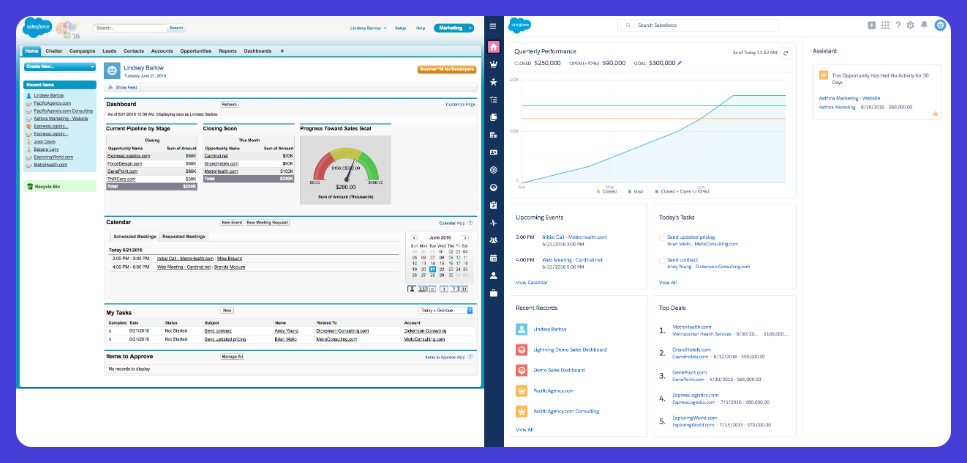The height and width of the screenshot is (463, 967).
Task: Select the Scheduled Meetings tab
Action: pos(133,236)
